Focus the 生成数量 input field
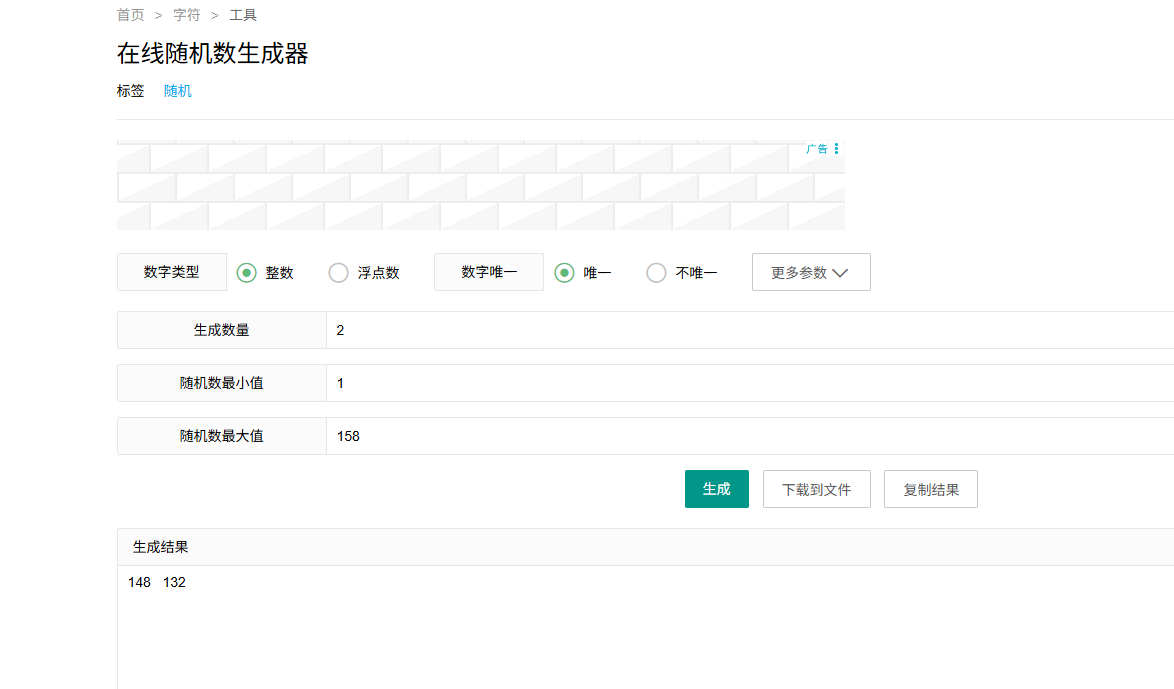1174x689 pixels. point(750,330)
